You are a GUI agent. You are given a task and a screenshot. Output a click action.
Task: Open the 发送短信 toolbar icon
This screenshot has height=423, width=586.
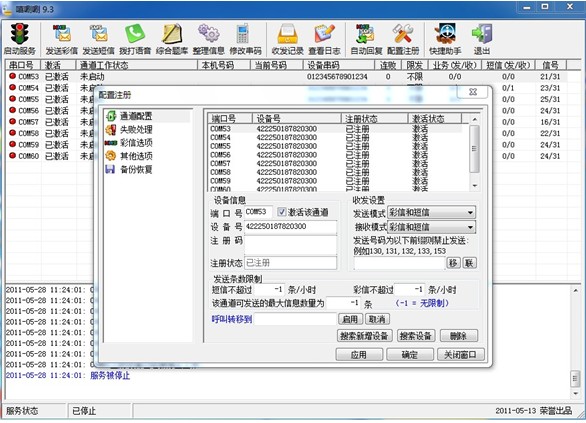point(98,34)
